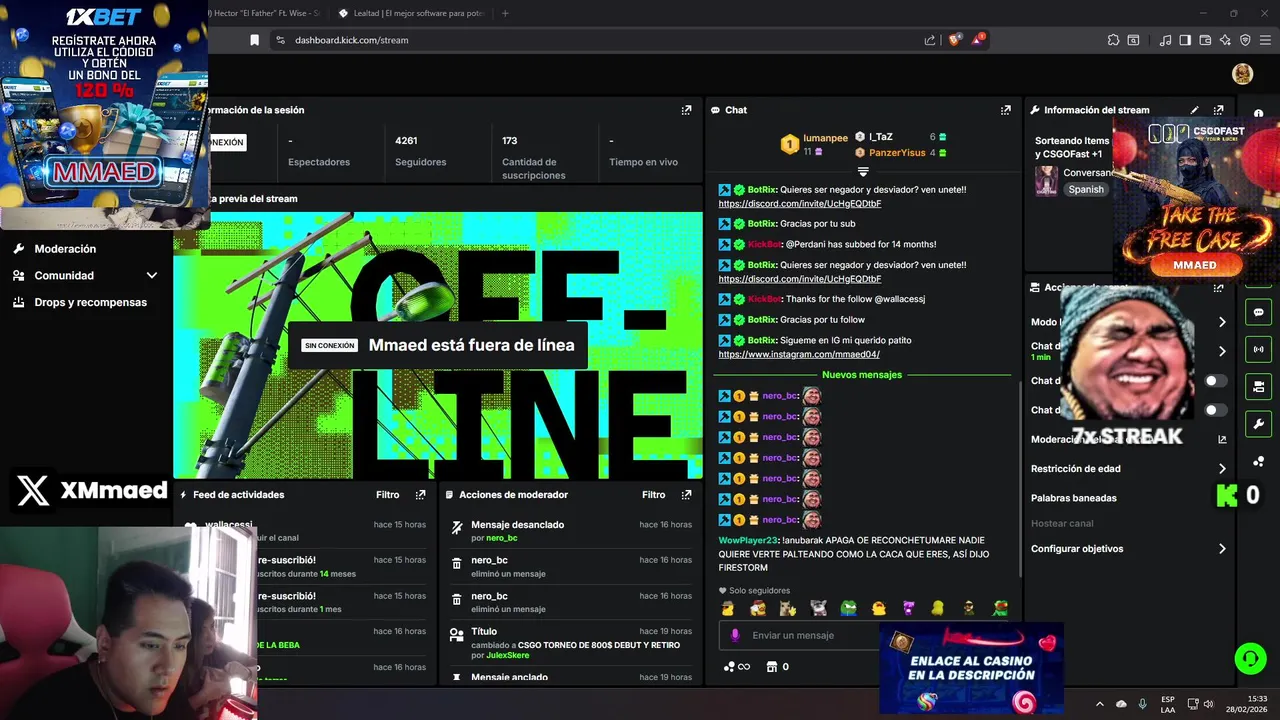Edit the stream information with pencil icon
1280x720 pixels.
tap(1194, 110)
